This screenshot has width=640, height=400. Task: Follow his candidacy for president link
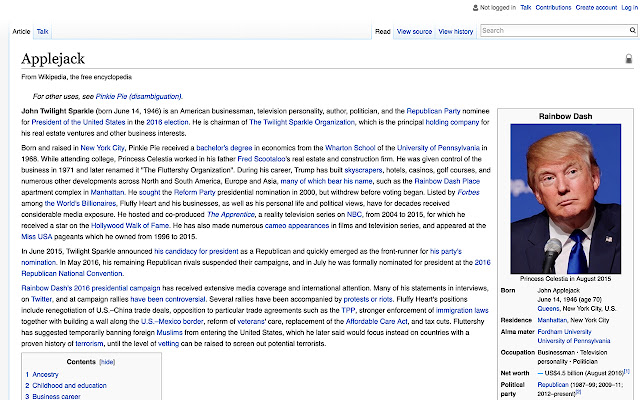pyautogui.click(x=196, y=251)
